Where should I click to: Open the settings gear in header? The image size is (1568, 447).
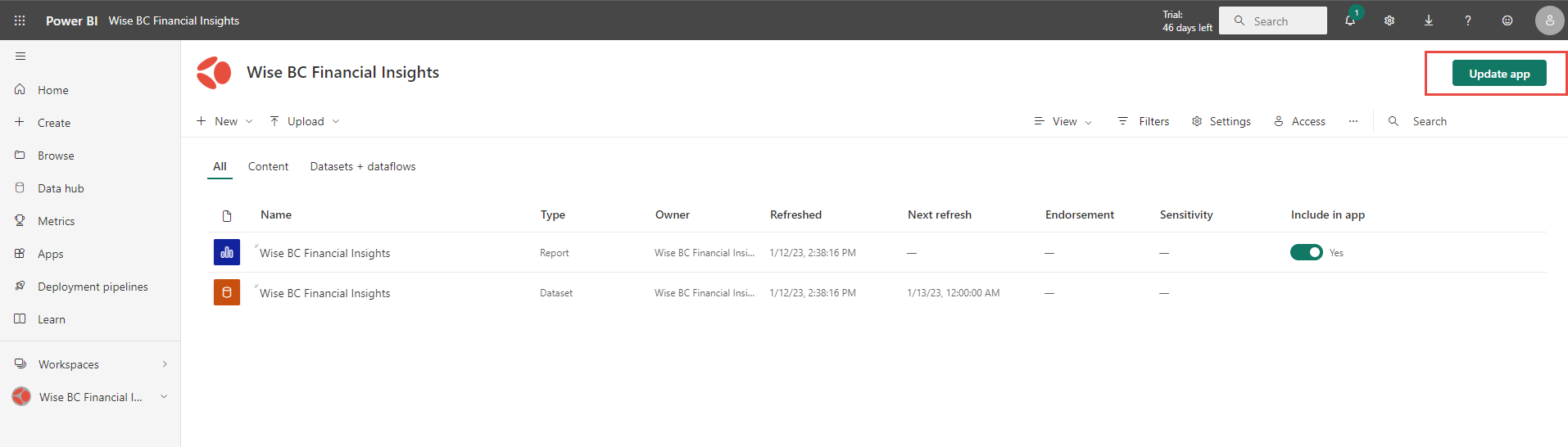tap(1389, 20)
